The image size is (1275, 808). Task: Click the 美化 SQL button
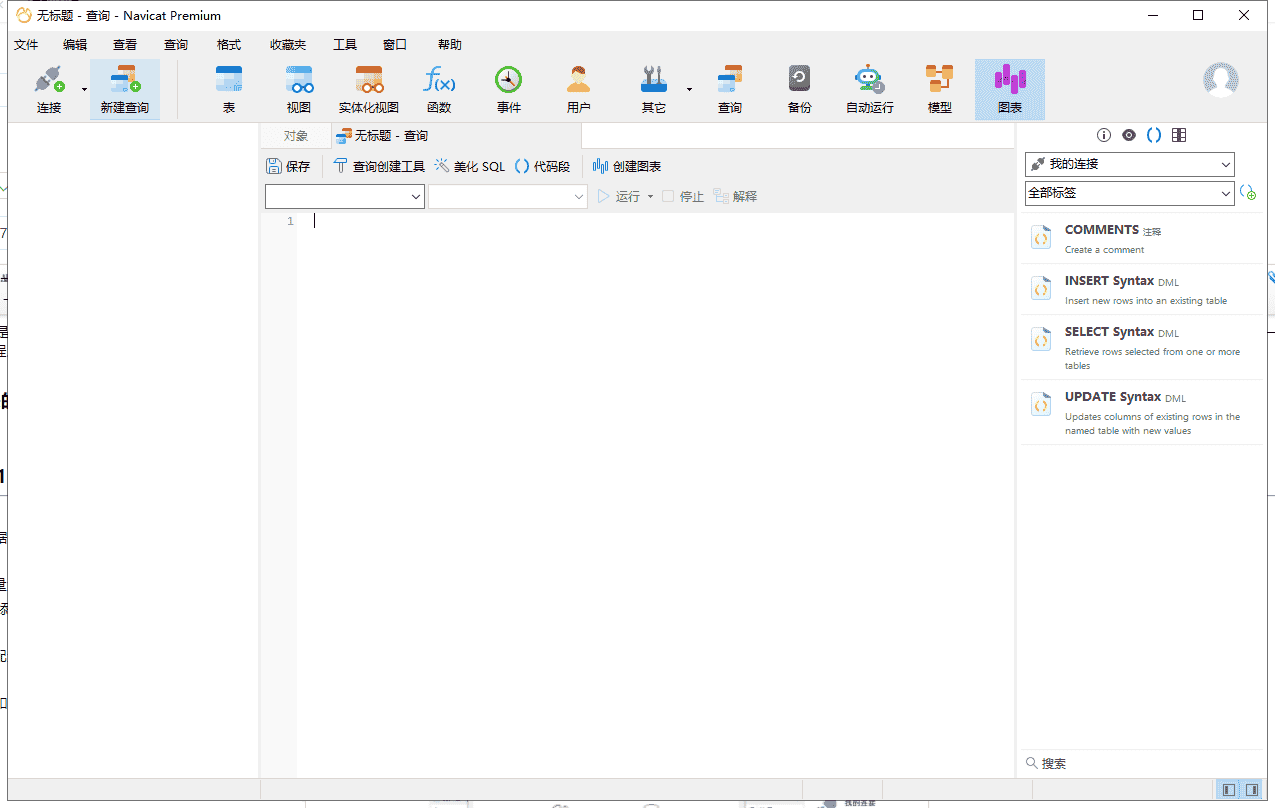click(470, 167)
